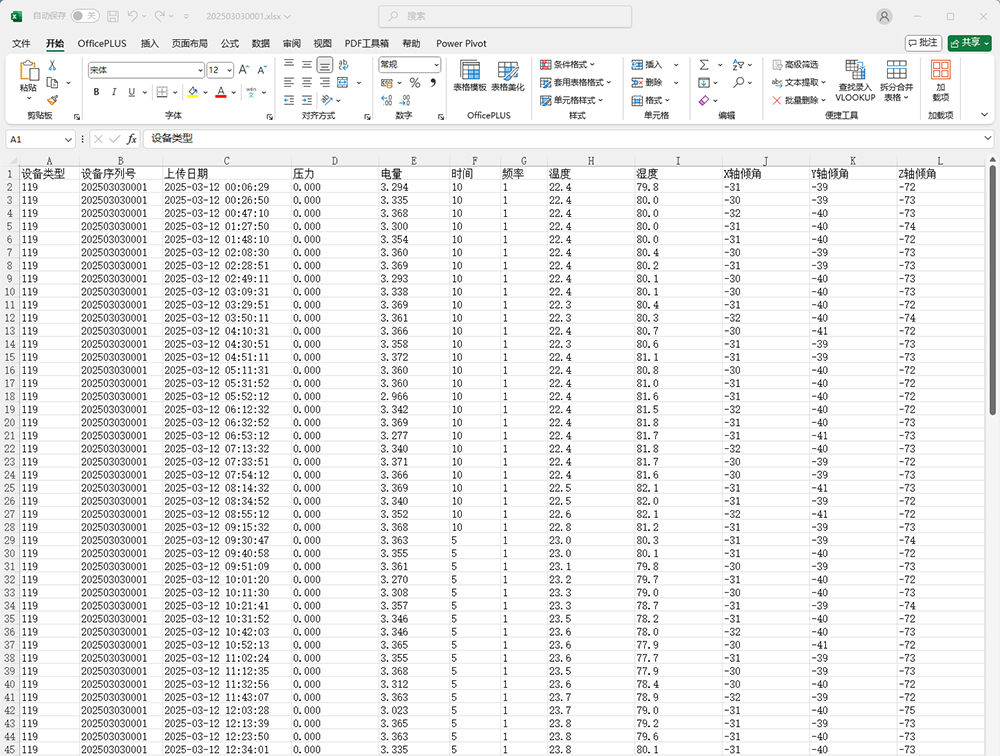Click the Save floppy disk icon

point(113,16)
